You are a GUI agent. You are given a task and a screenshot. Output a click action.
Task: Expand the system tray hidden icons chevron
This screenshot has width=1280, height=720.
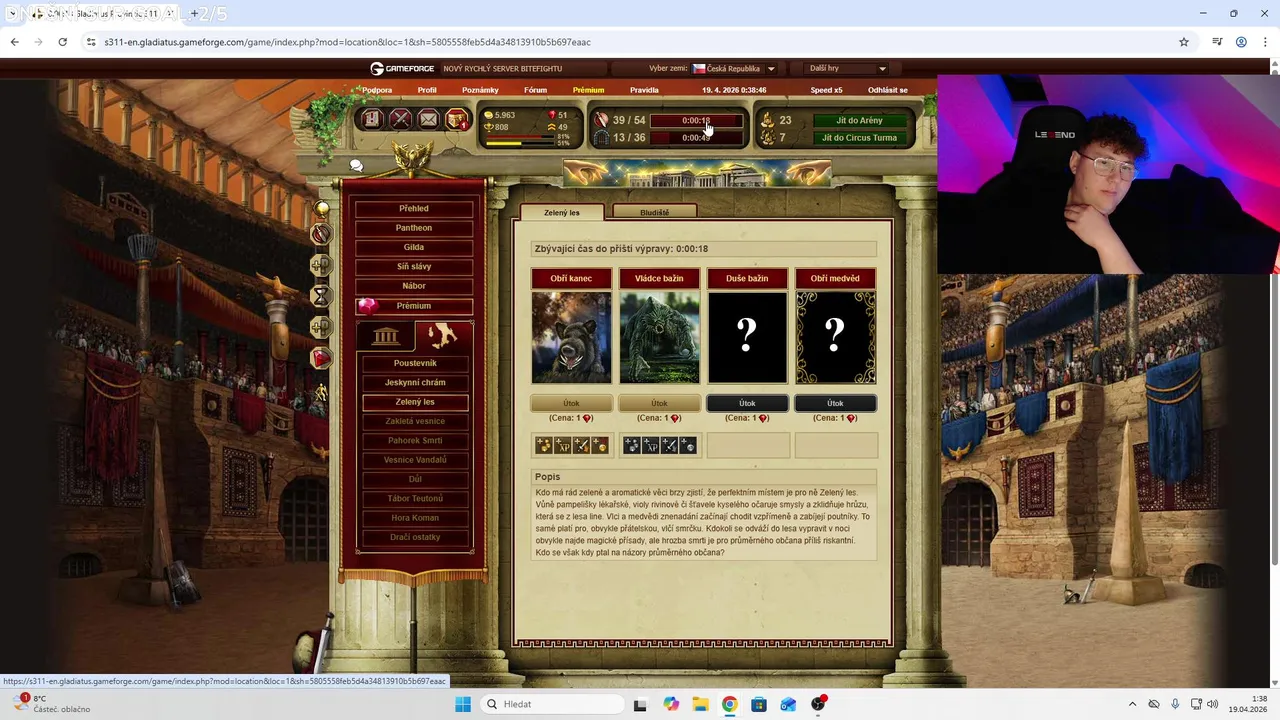point(1132,704)
